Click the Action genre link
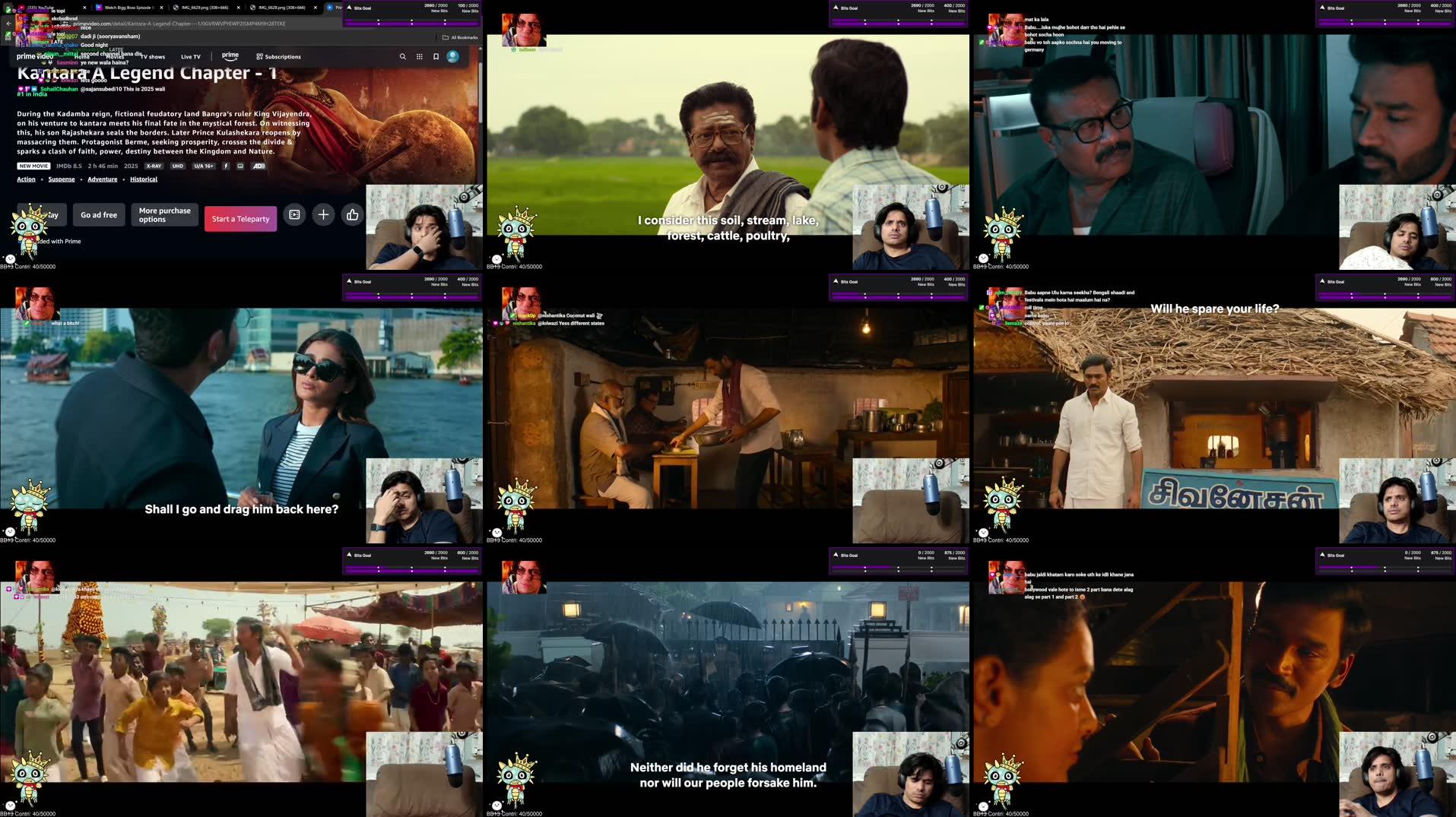The image size is (1456, 817). 26,179
